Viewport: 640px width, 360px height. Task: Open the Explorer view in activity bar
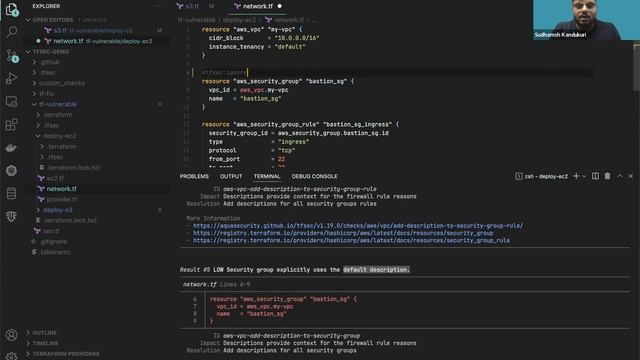point(11,9)
